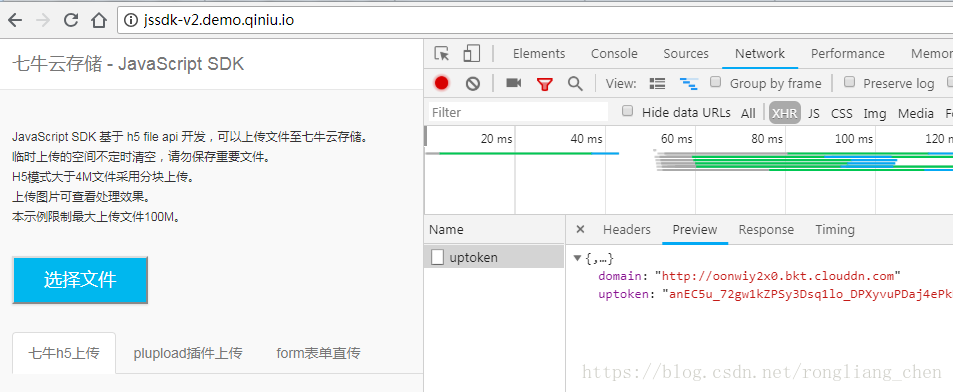The image size is (953, 392).
Task: Open the request Preview tab
Action: click(x=695, y=229)
